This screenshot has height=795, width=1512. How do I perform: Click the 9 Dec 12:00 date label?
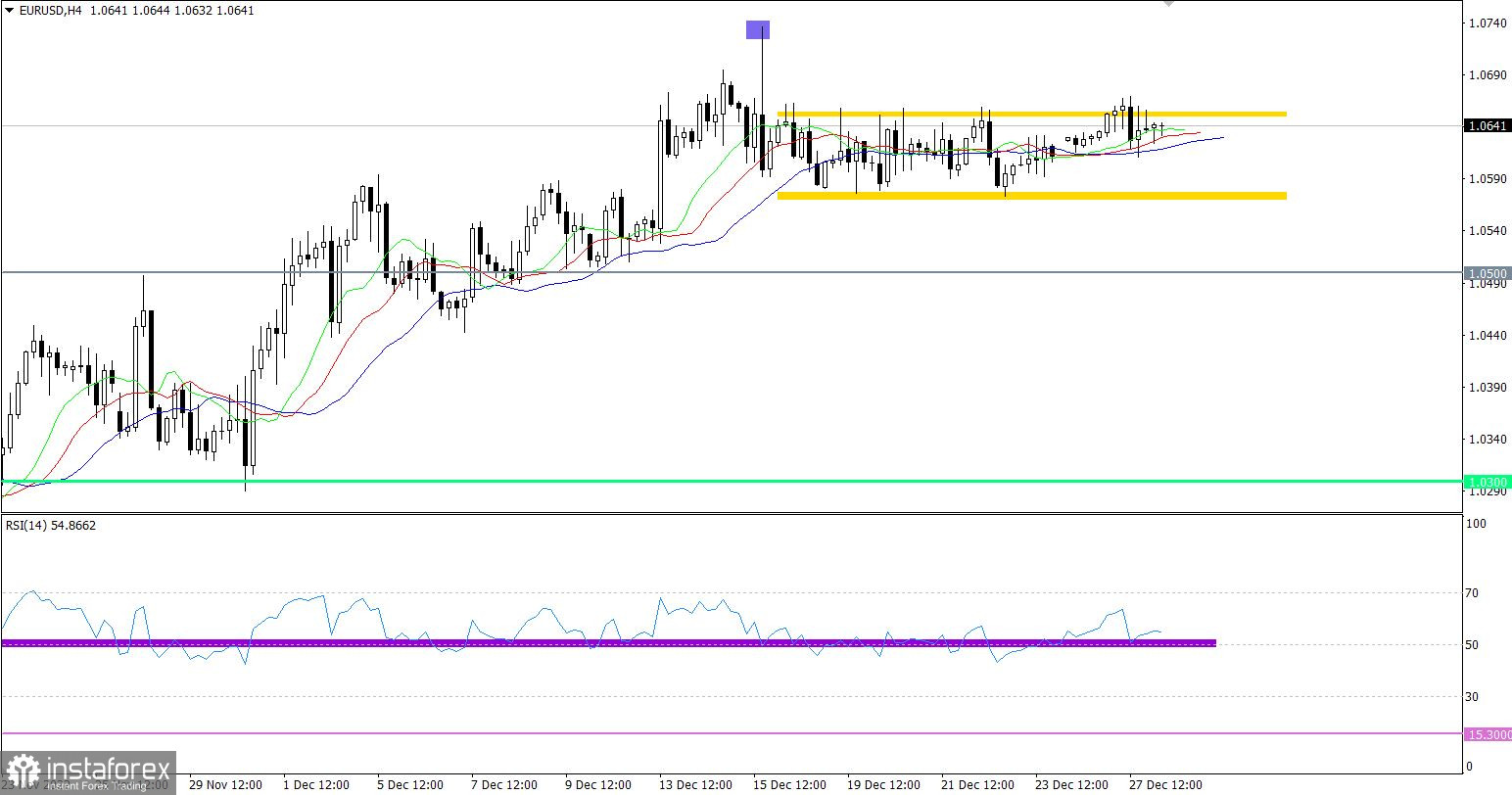click(x=597, y=785)
